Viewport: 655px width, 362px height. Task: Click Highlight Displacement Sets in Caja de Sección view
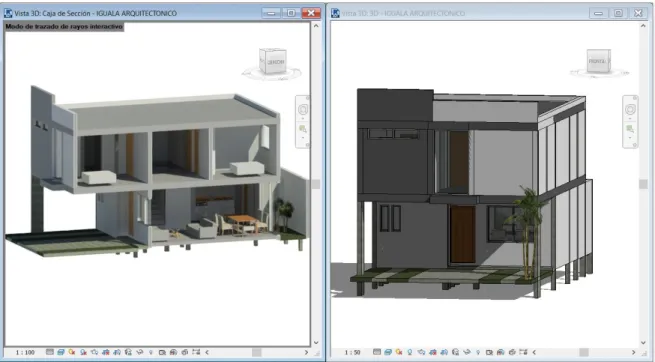pyautogui.click(x=185, y=352)
